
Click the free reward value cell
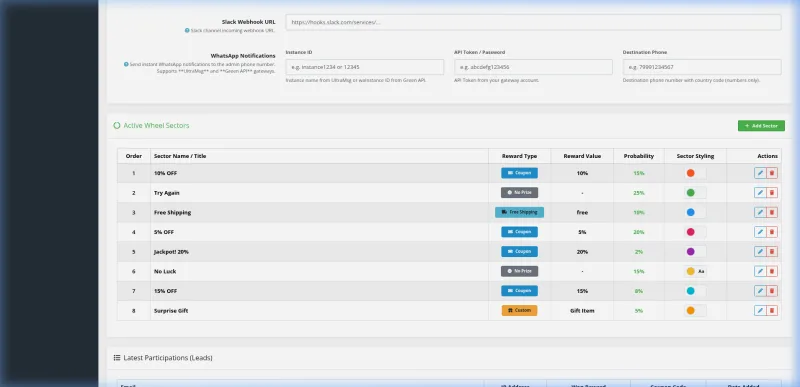pos(582,213)
